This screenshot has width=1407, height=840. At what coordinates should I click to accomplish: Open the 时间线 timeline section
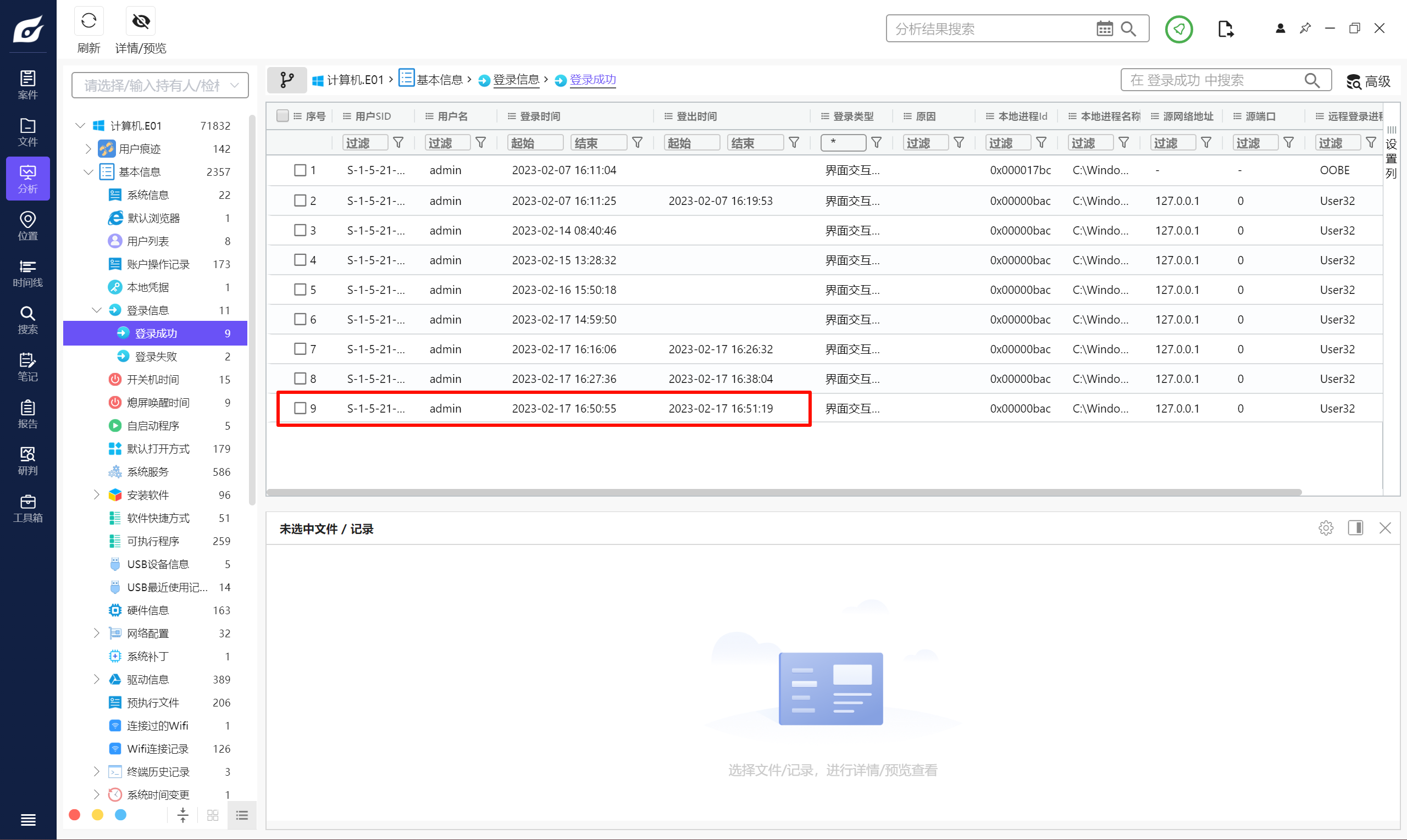(x=27, y=273)
